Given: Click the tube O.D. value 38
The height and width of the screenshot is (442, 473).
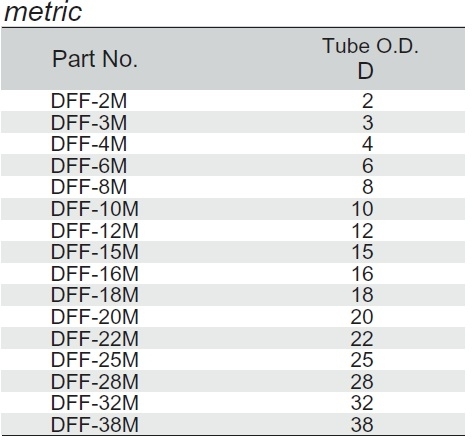Looking at the screenshot, I should tap(362, 425).
